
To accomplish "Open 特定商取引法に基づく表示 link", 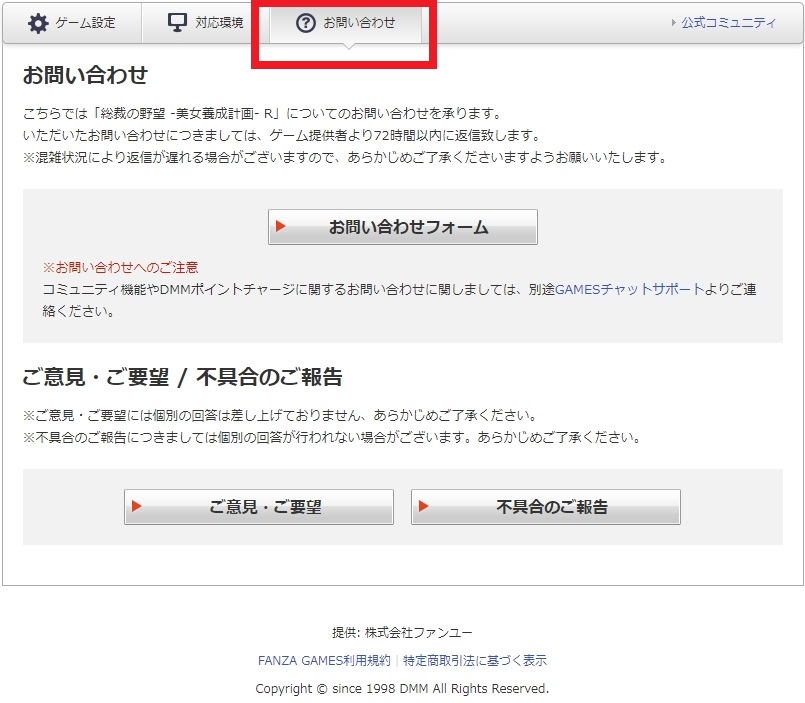I will pos(475,660).
